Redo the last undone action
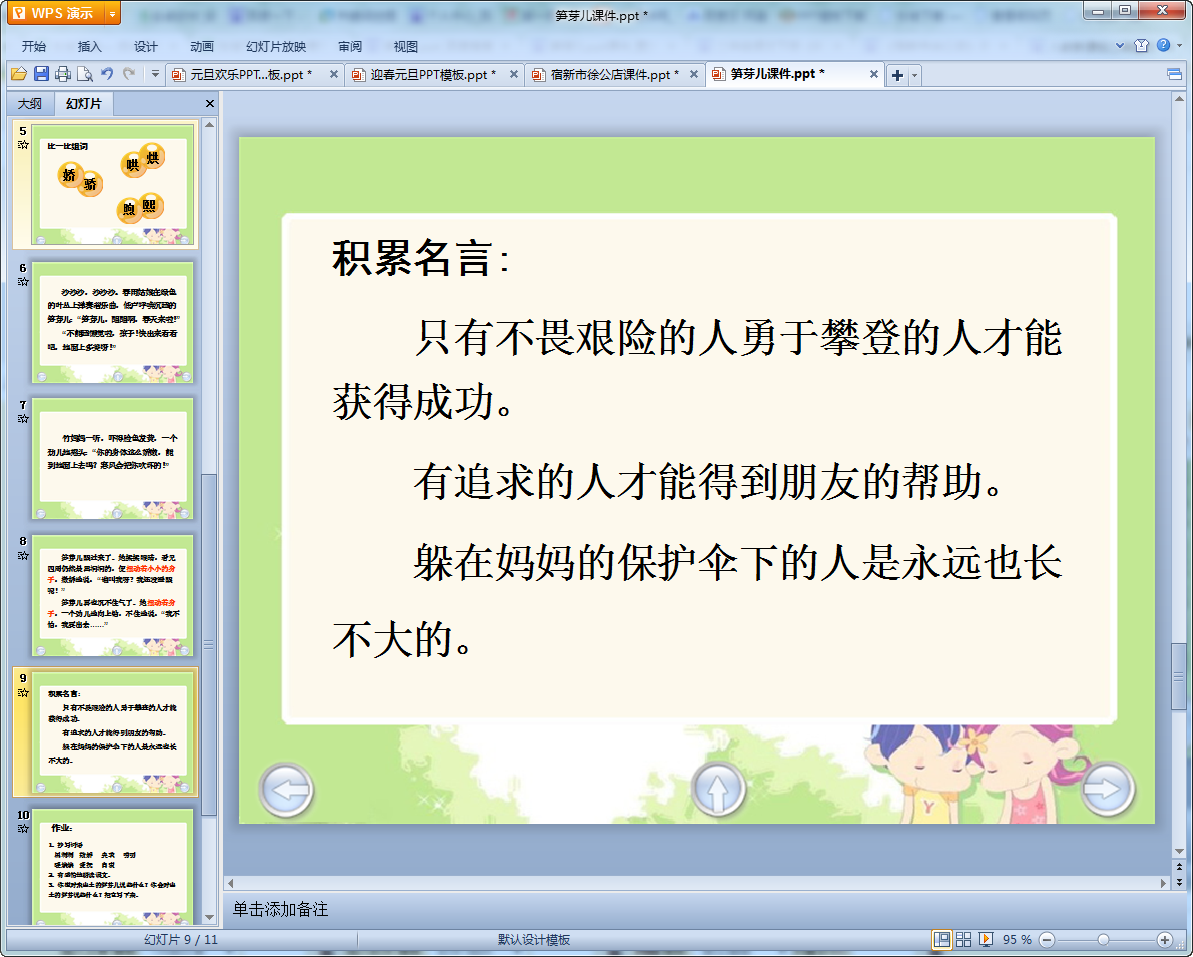 click(129, 74)
